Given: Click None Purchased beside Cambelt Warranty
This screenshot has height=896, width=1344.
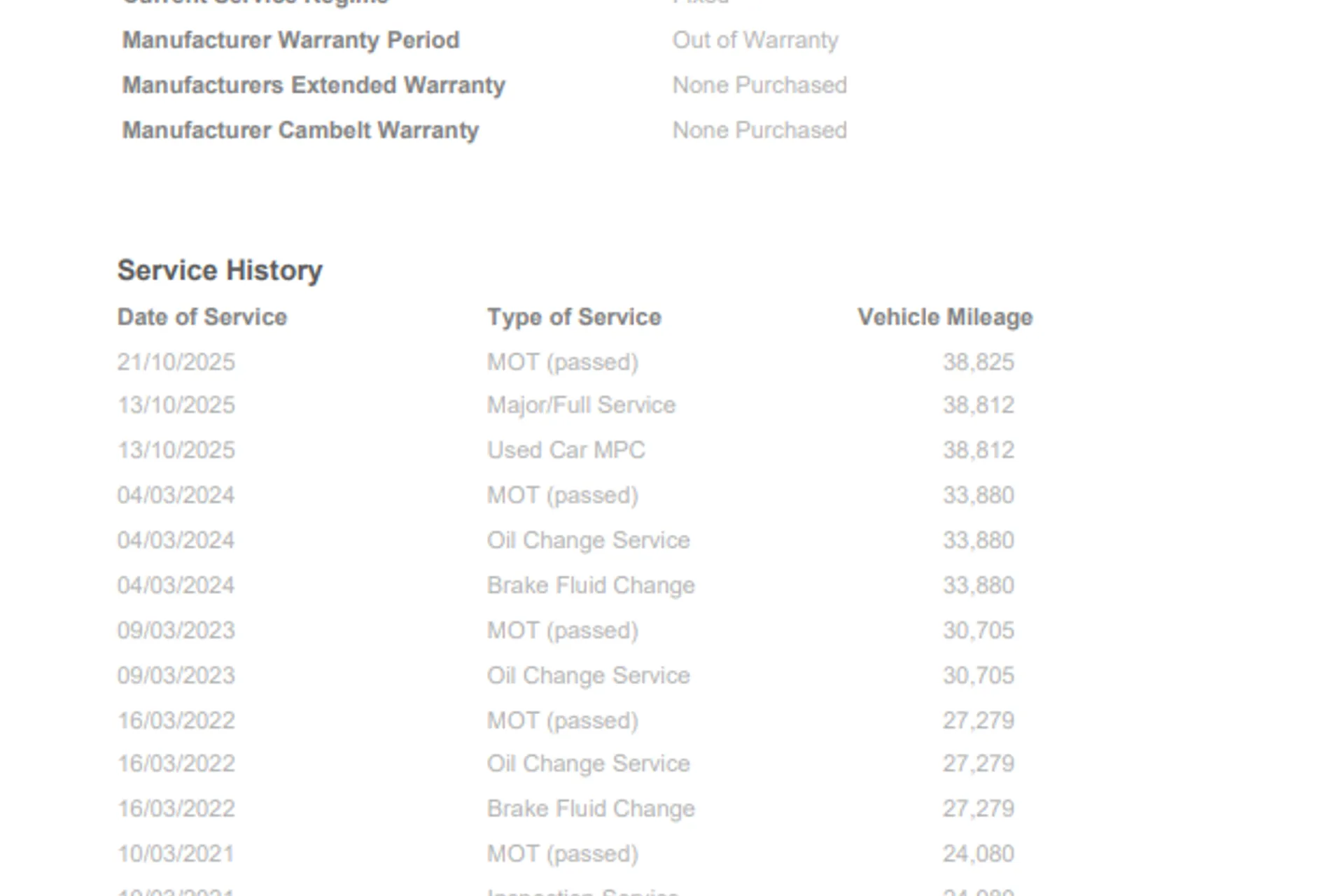Looking at the screenshot, I should tap(759, 130).
